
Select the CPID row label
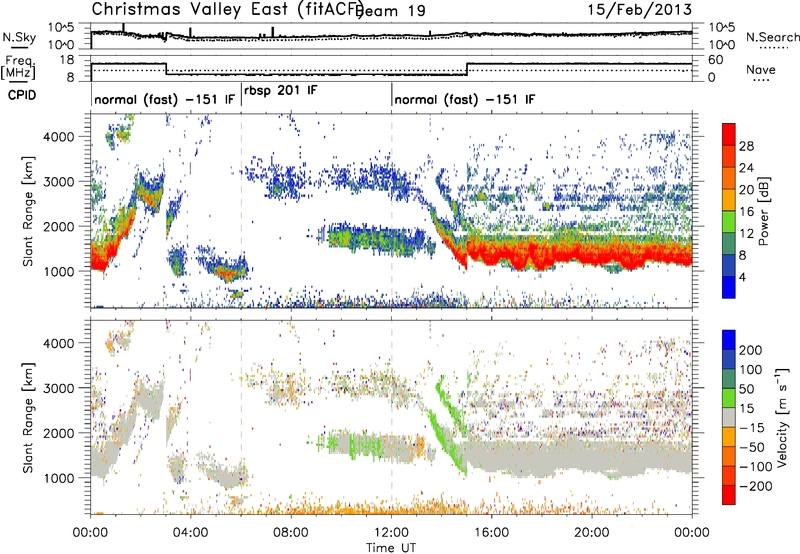coord(22,95)
